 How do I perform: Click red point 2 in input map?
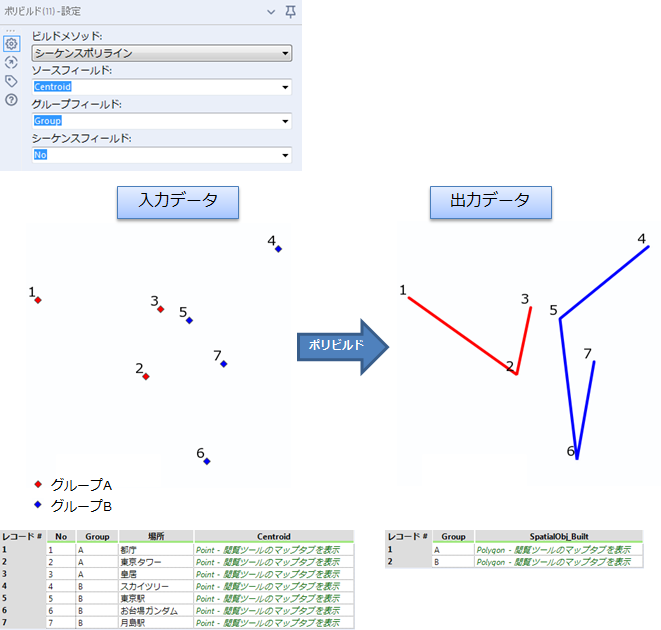tap(146, 377)
